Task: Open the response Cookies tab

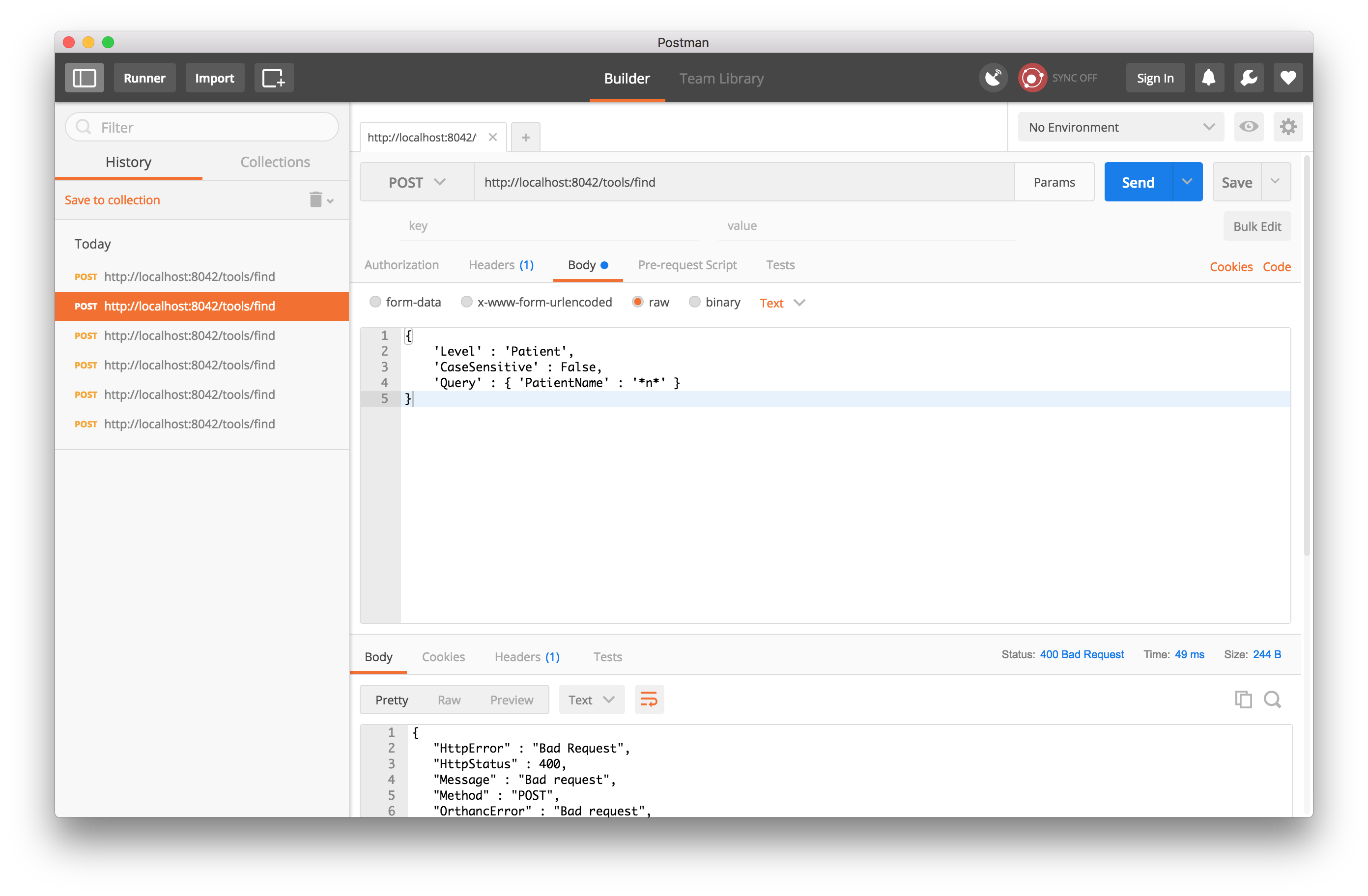Action: click(x=443, y=657)
